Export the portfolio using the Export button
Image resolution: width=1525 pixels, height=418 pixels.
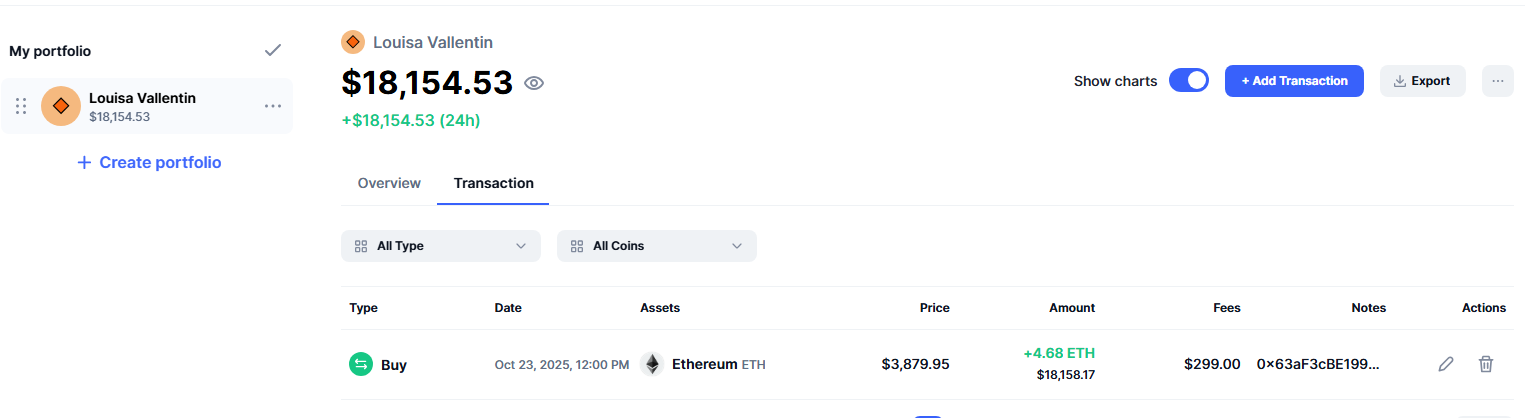coord(1422,81)
